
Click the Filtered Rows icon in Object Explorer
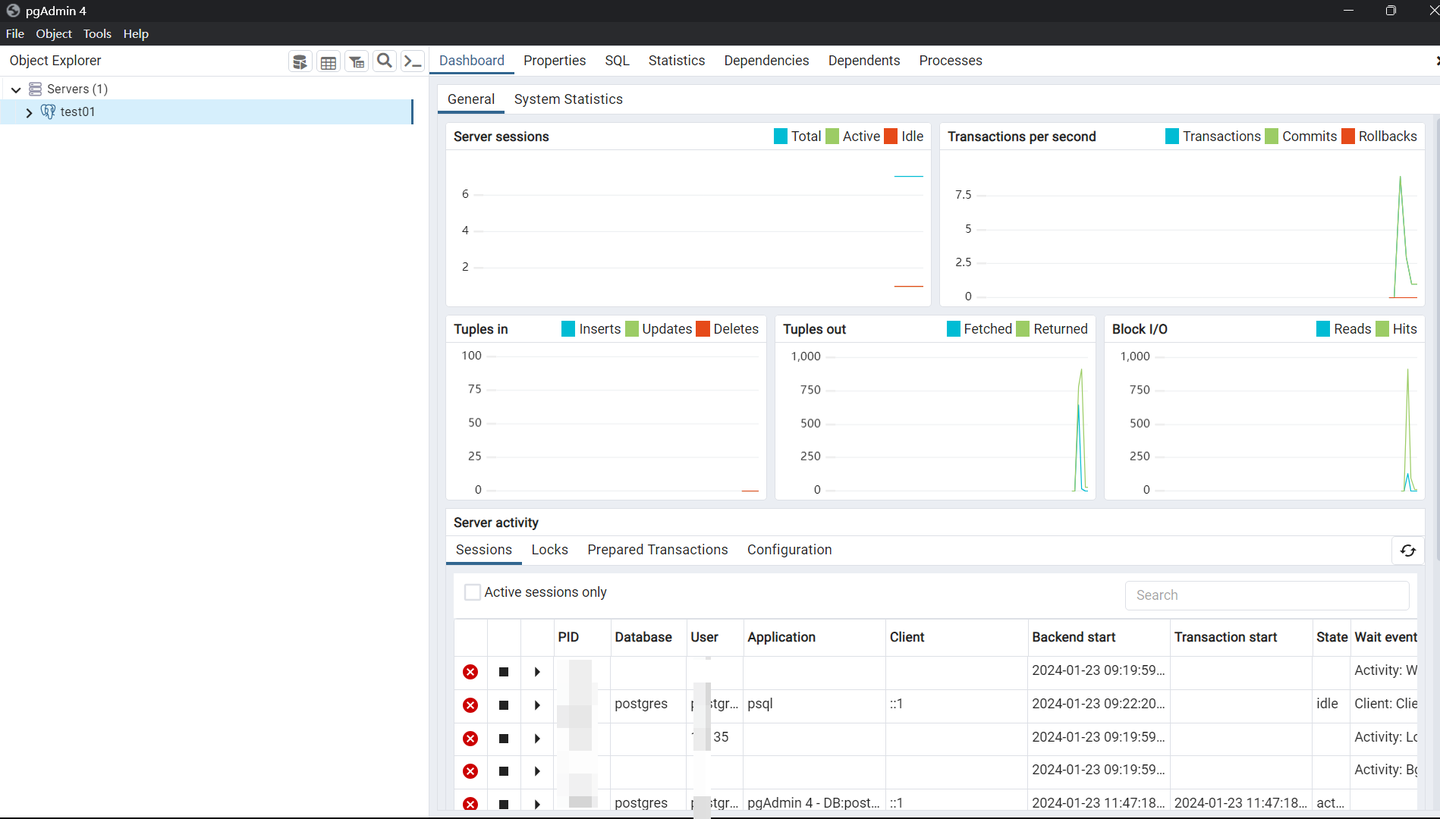coord(356,62)
